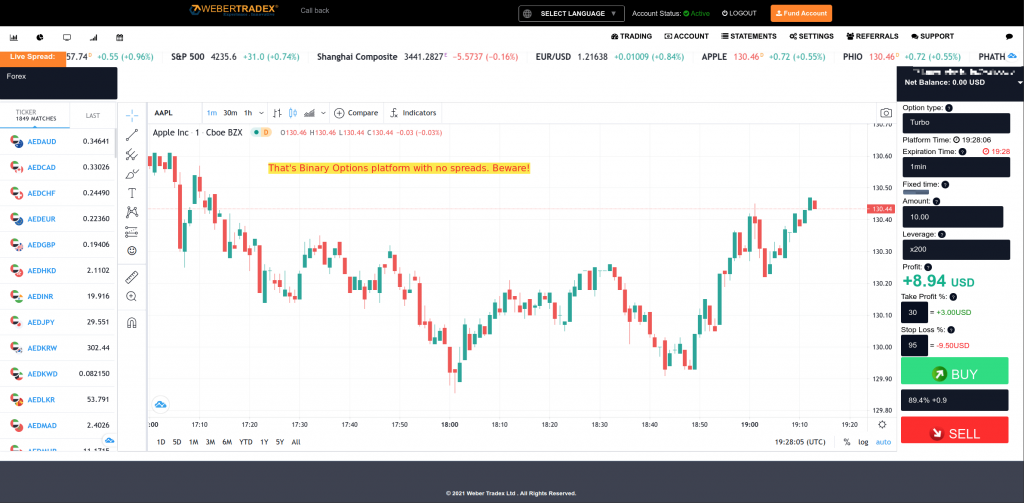Click the Stop Loss help icon
The height and width of the screenshot is (503, 1024).
950,330
